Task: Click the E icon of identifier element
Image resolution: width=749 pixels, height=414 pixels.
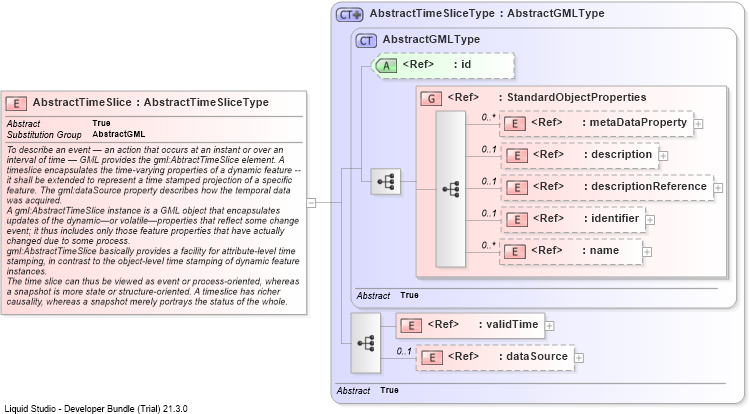Action: 516,220
